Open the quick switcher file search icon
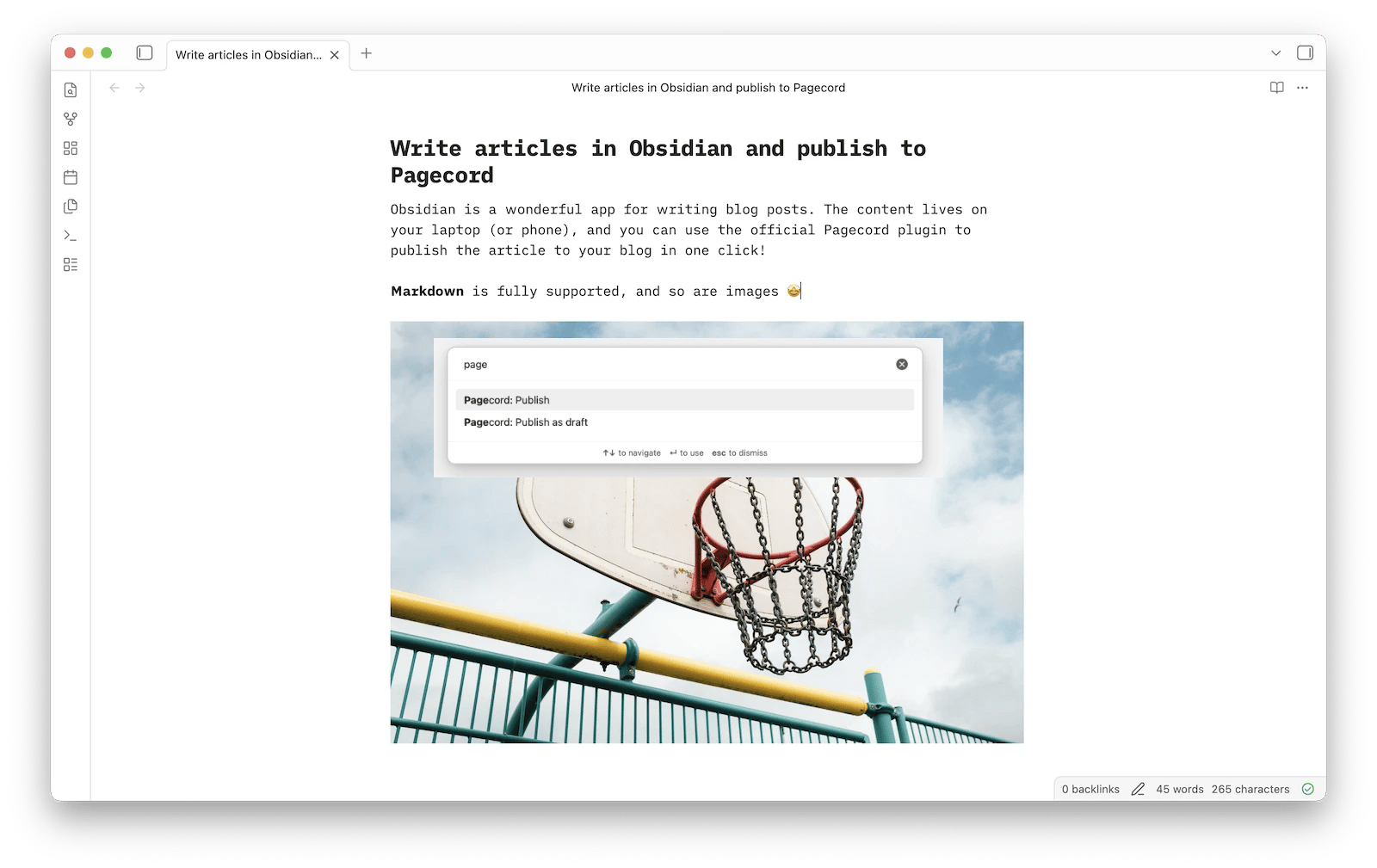 (x=71, y=90)
